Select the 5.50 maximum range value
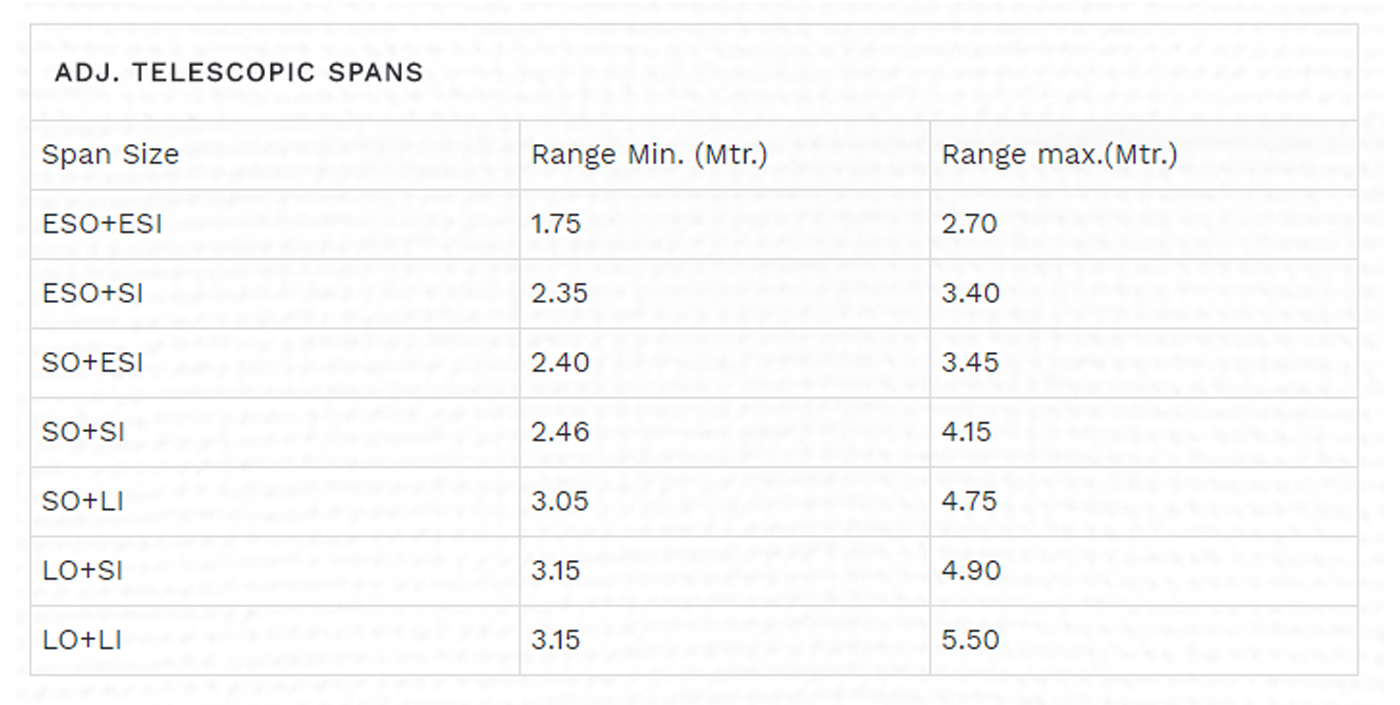 click(971, 639)
